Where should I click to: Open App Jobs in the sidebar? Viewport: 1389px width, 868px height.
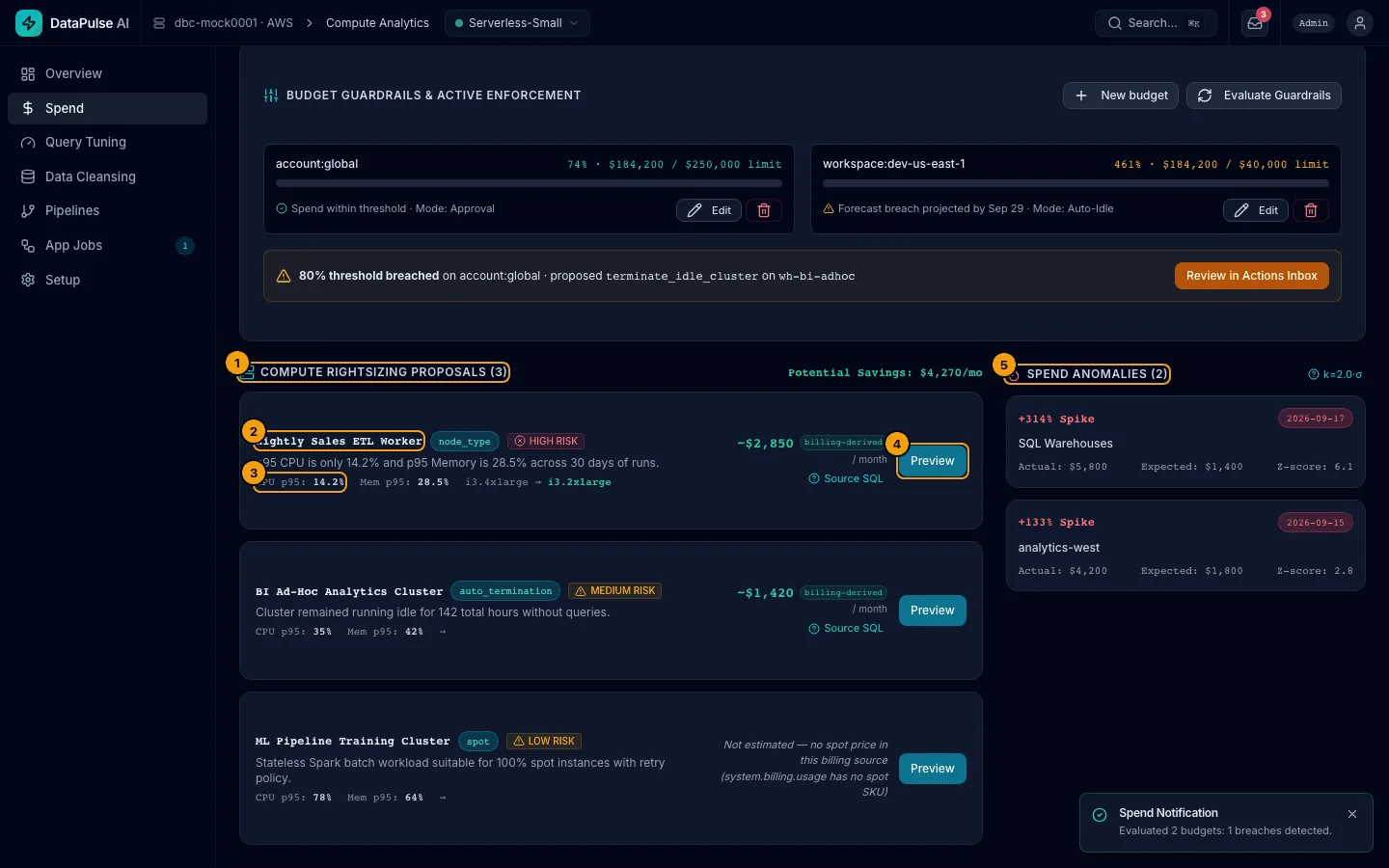(x=107, y=246)
